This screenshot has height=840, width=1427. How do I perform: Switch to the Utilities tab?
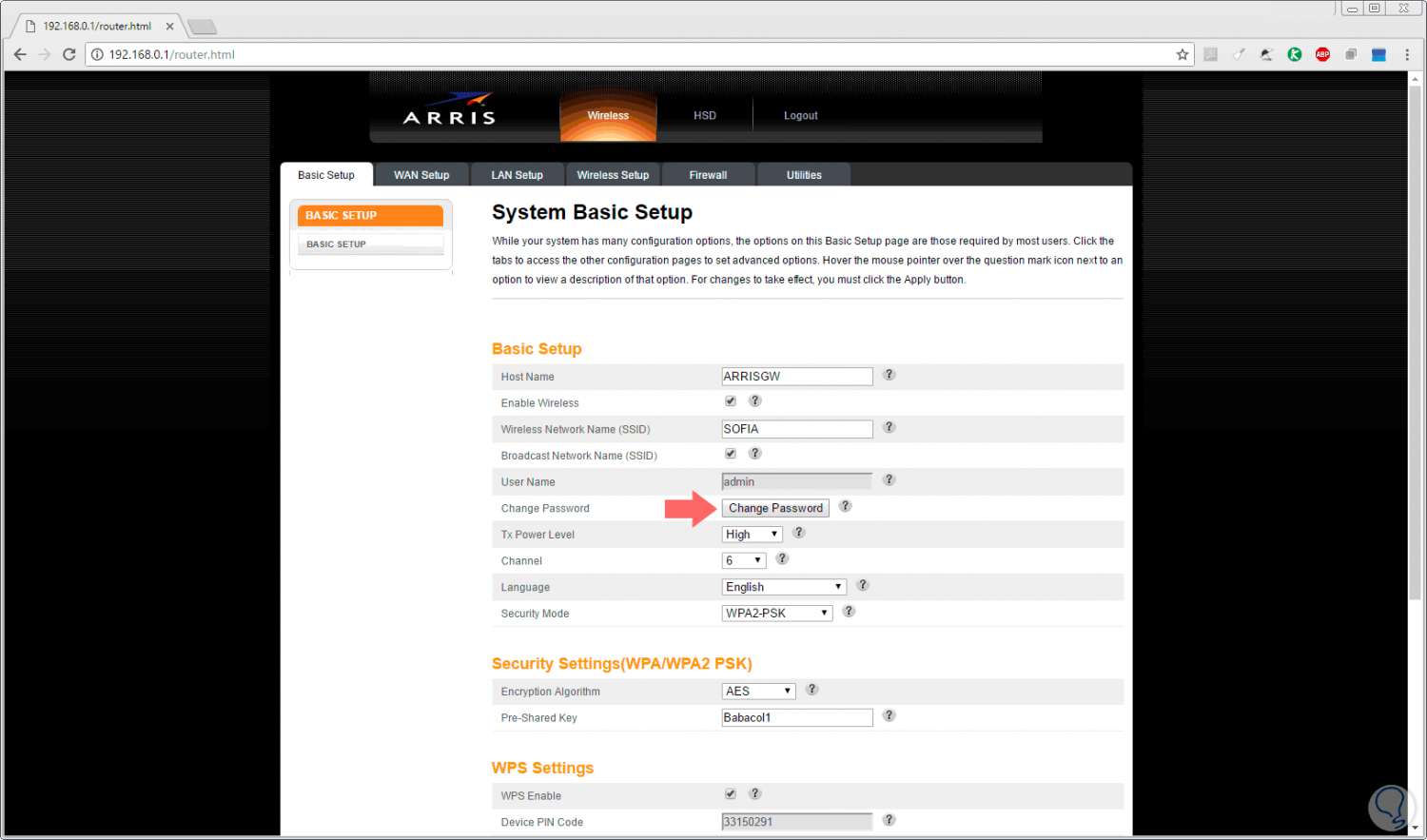804,175
